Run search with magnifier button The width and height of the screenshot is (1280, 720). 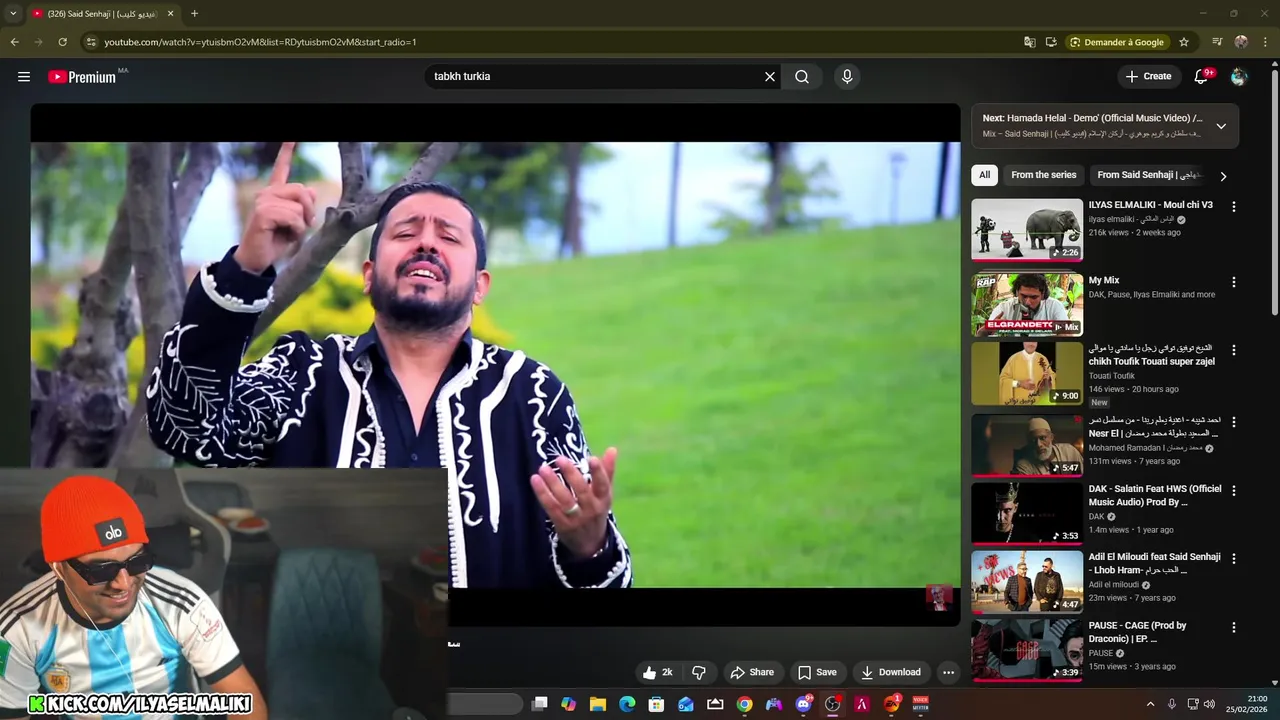(802, 76)
